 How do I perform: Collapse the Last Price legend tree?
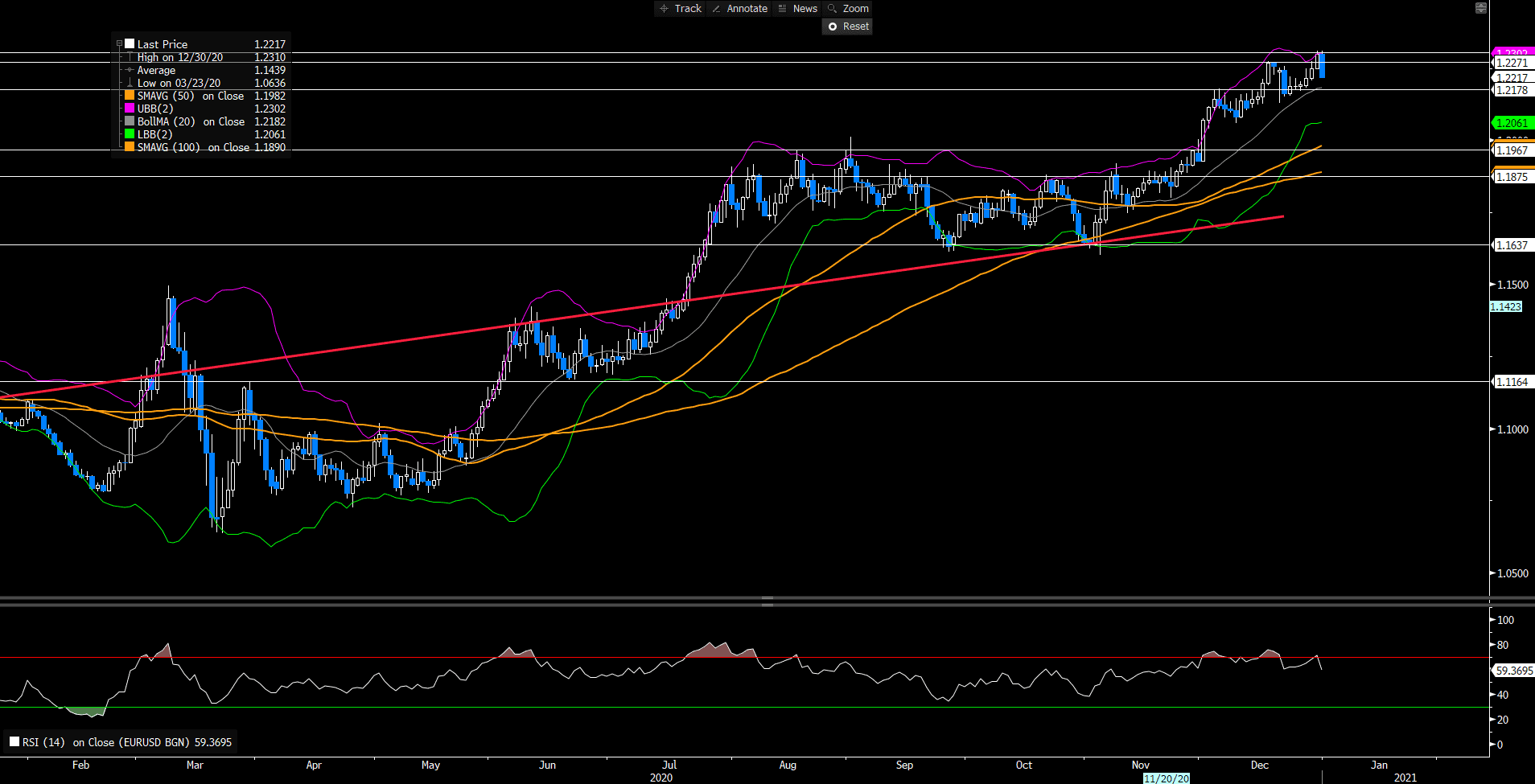119,44
